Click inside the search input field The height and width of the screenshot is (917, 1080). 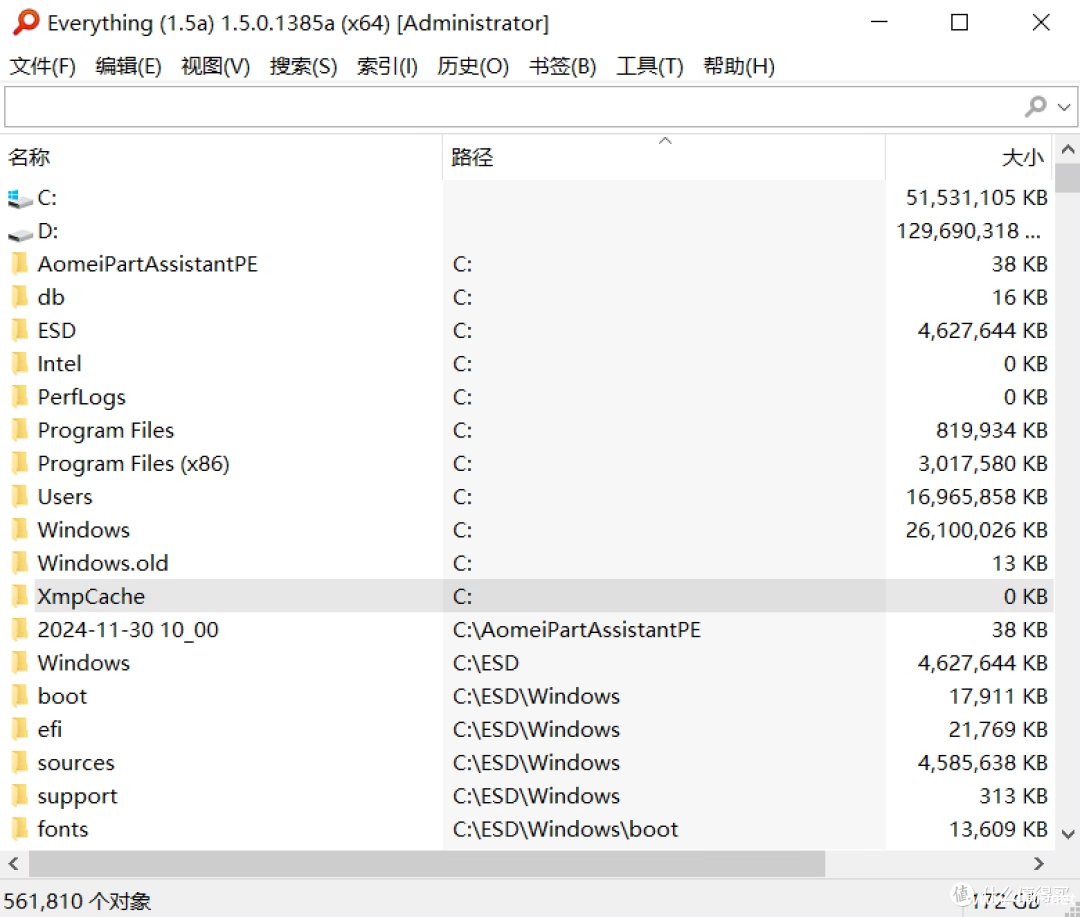pos(500,106)
